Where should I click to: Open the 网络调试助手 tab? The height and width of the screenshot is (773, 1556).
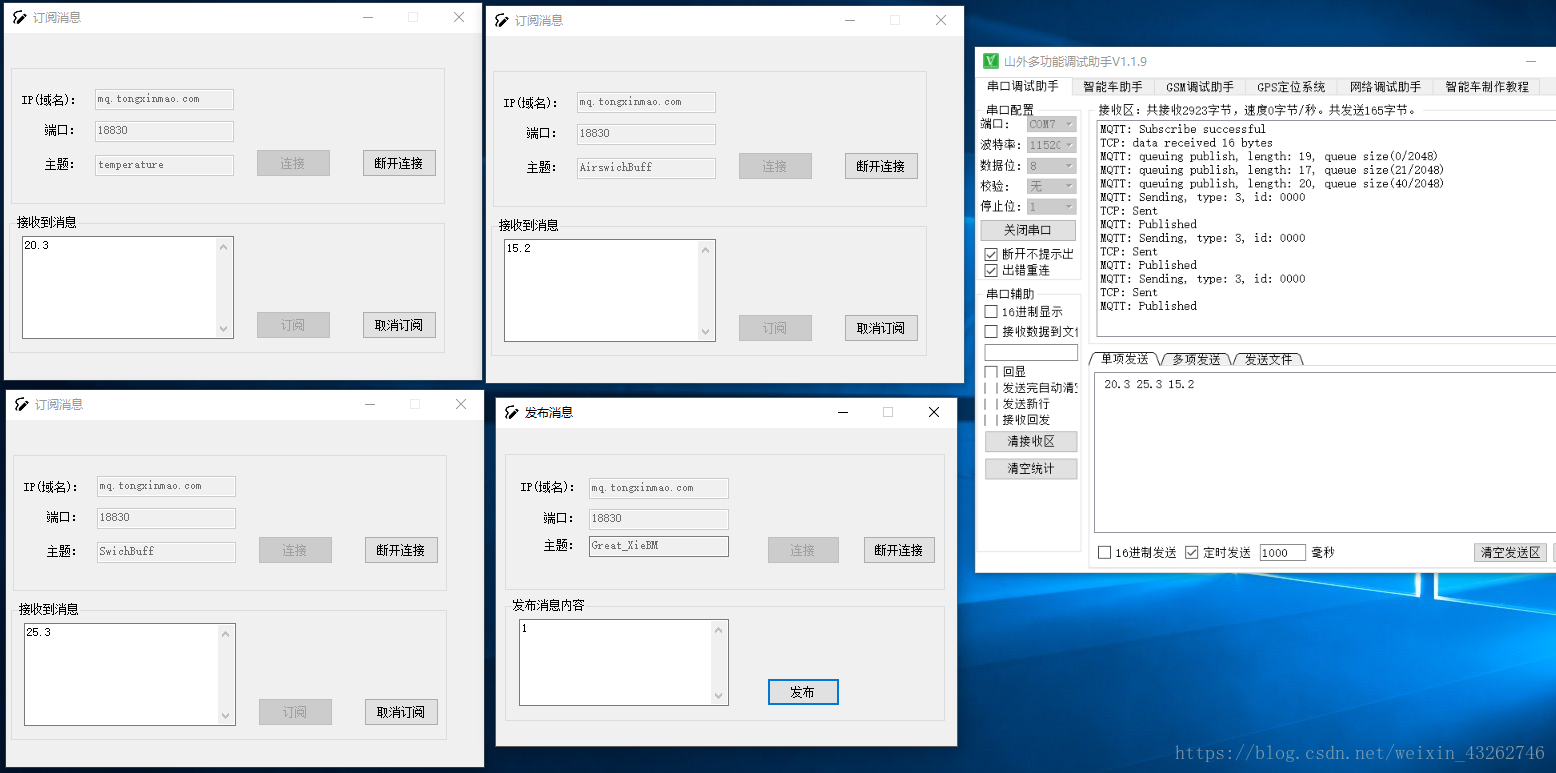click(x=1385, y=87)
